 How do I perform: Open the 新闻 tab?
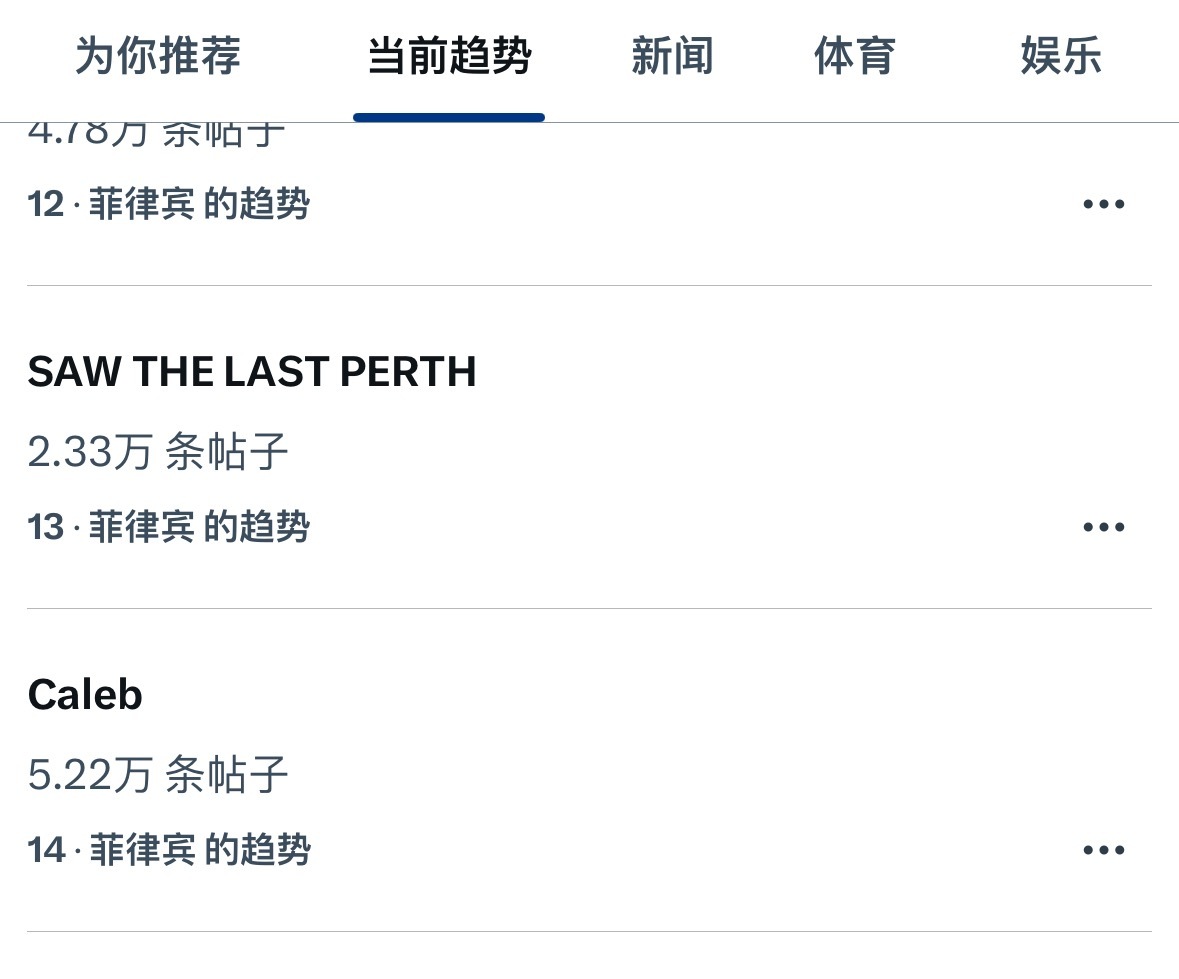click(x=672, y=56)
